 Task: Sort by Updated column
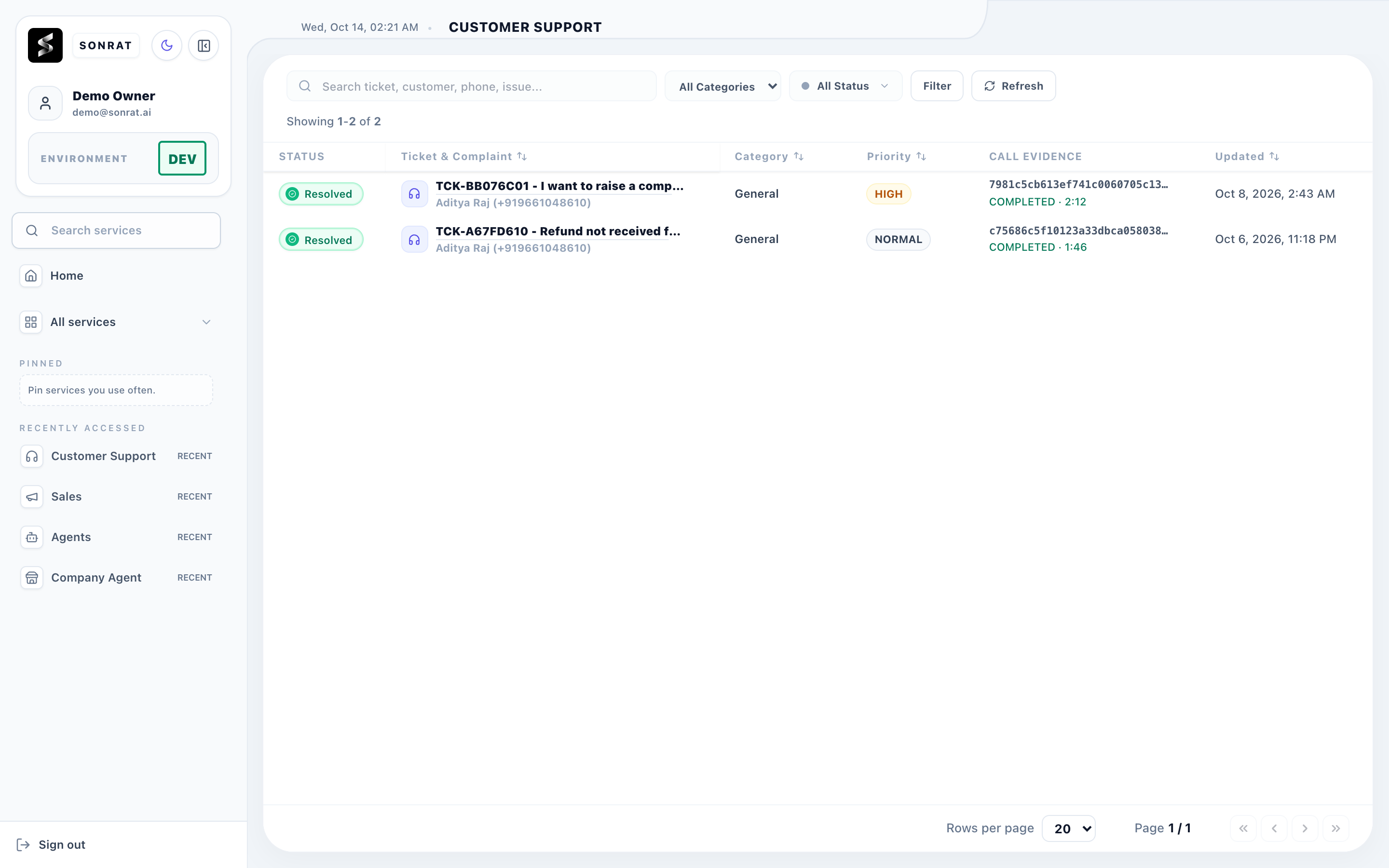tap(1247, 157)
